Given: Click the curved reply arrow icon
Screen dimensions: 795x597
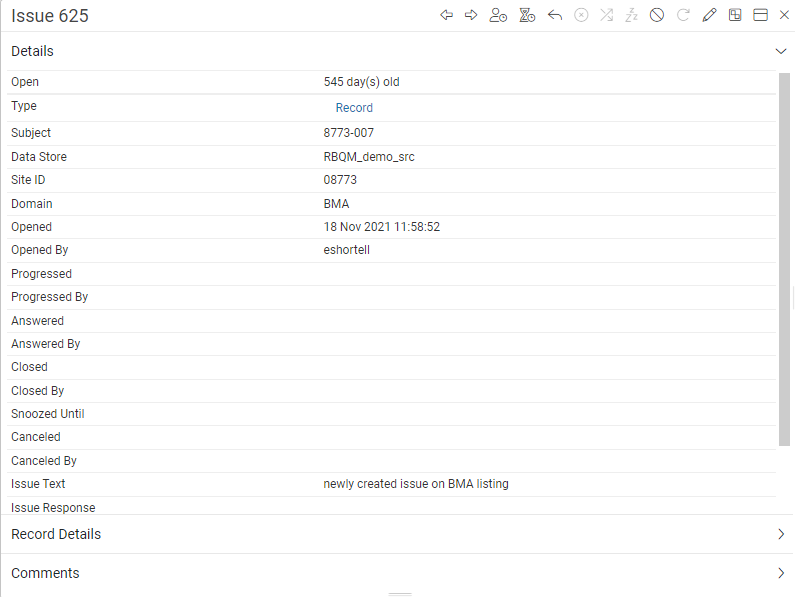Looking at the screenshot, I should [x=555, y=15].
